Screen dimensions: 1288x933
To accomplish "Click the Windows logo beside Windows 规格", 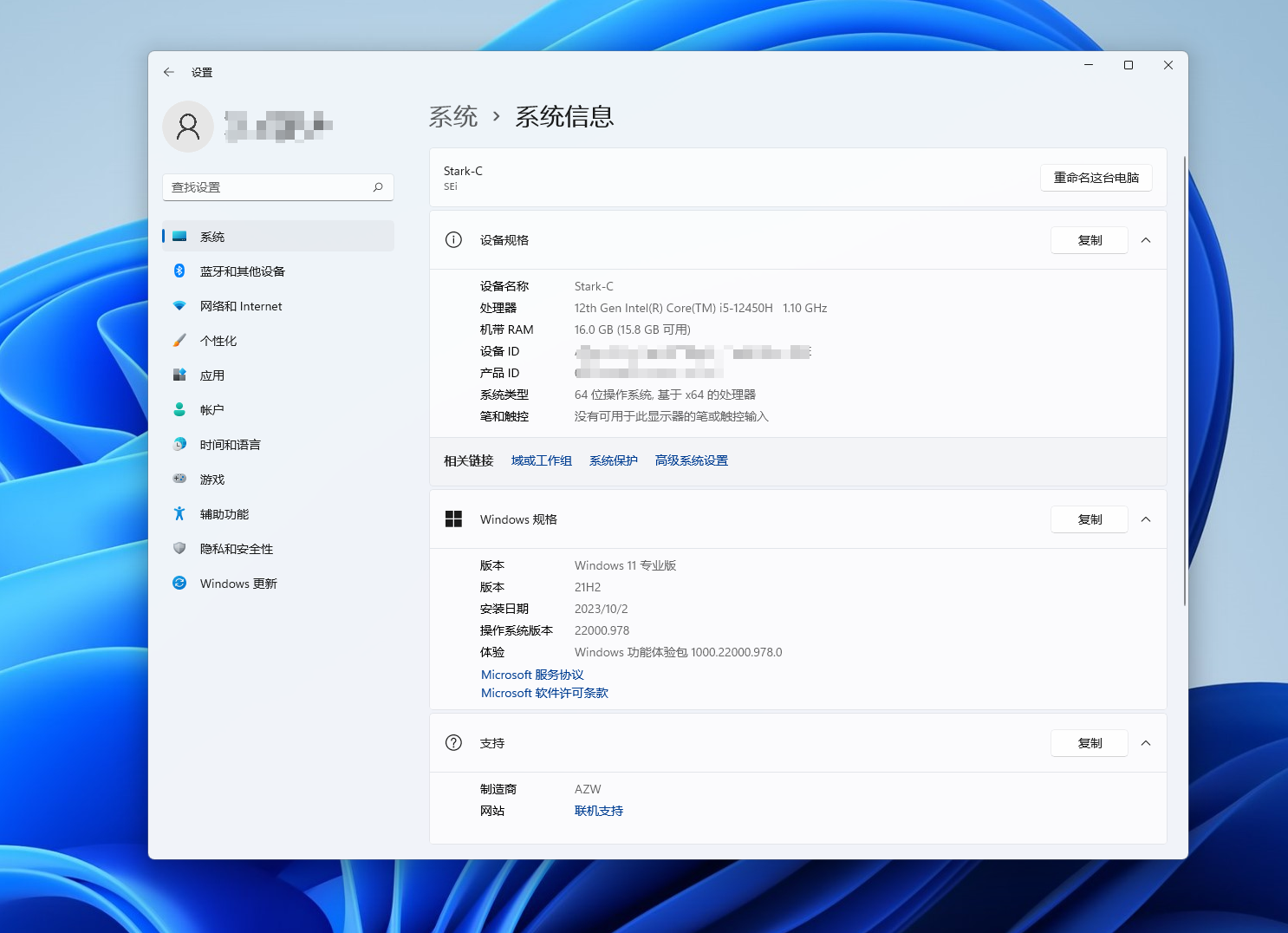I will pyautogui.click(x=453, y=519).
